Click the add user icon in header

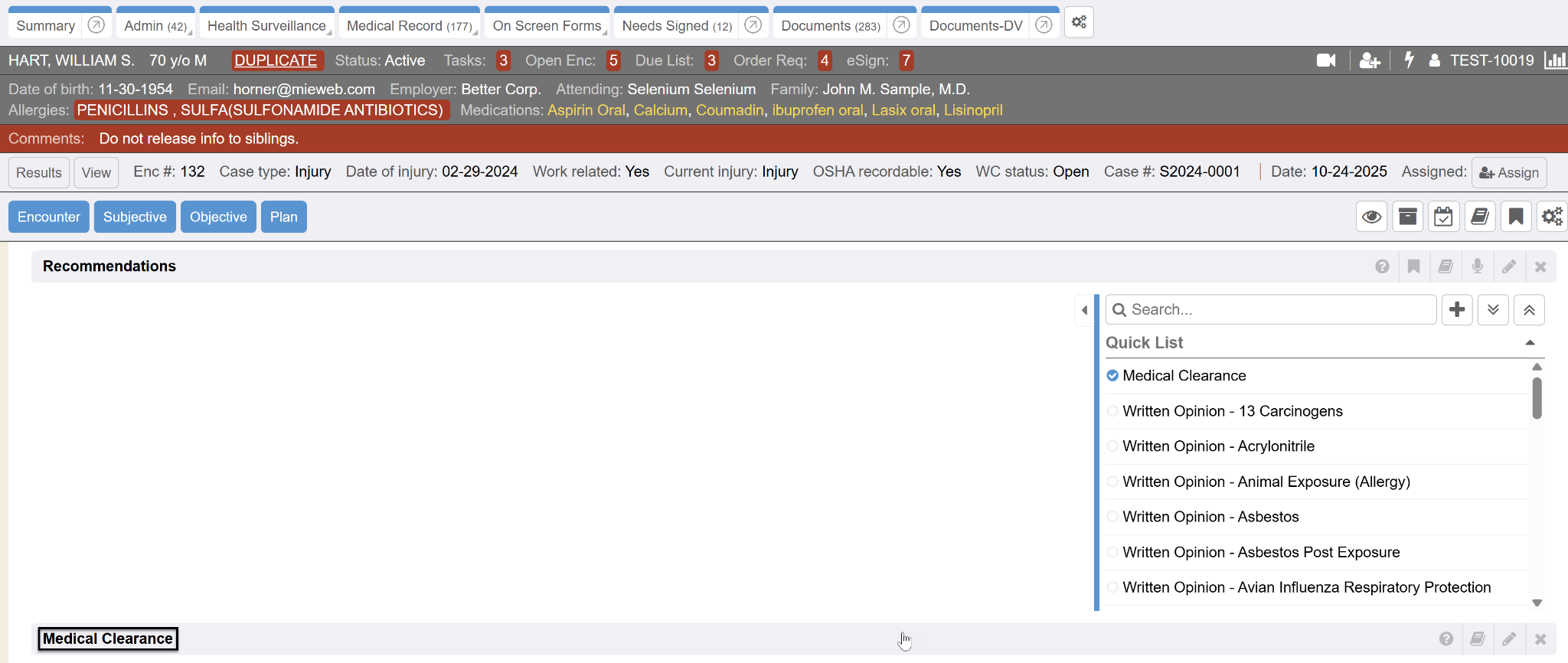point(1369,60)
